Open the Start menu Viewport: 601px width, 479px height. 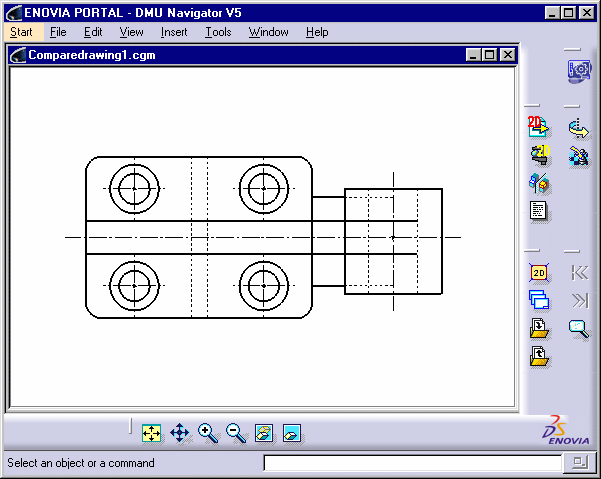[x=21, y=32]
